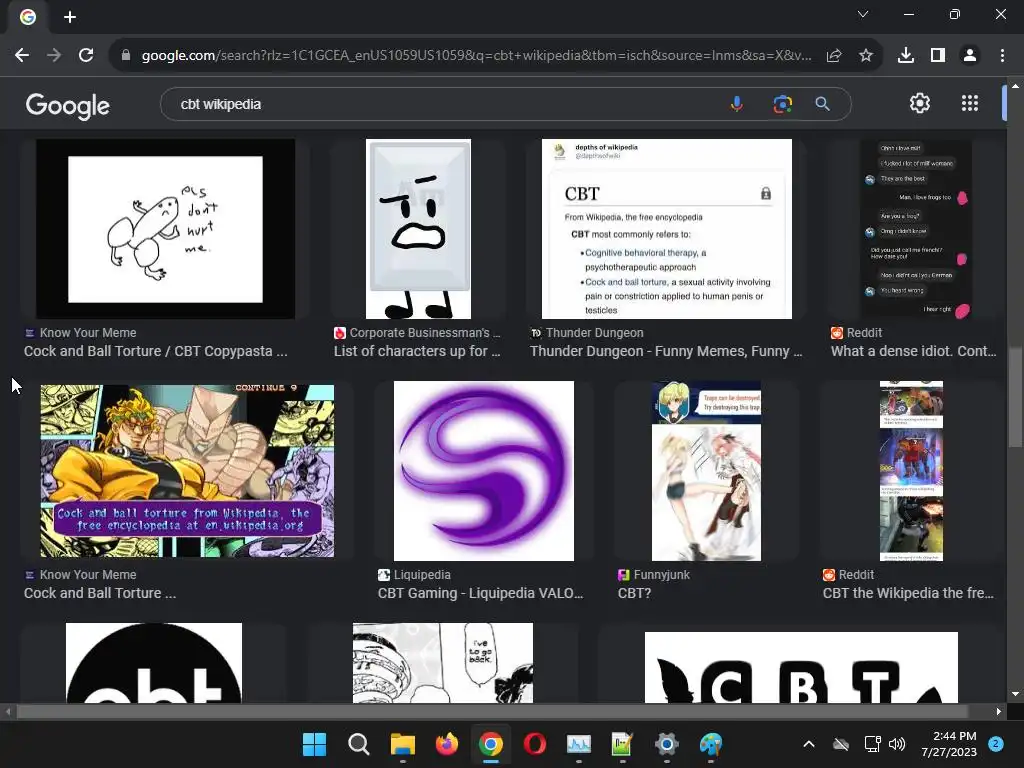Open 'CBT Gaming - Liquipedia VALO...' link
This screenshot has height=768, width=1024.
pyautogui.click(x=481, y=594)
